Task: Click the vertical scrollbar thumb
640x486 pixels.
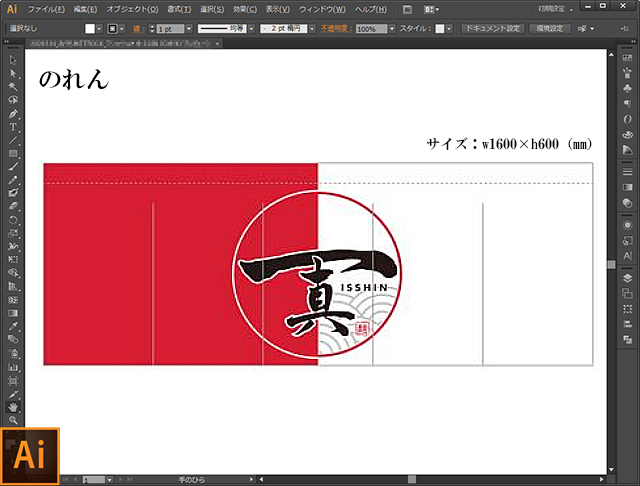Action: pos(611,264)
